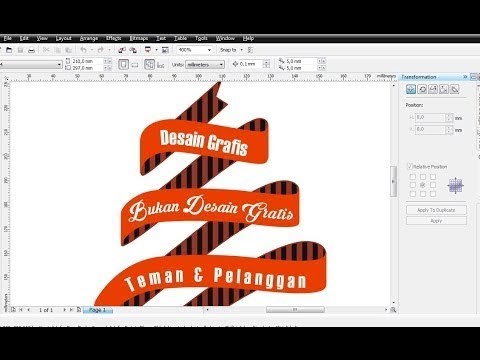The image size is (480, 360).
Task: Click the zoom navigator icon
Action: tap(393, 310)
